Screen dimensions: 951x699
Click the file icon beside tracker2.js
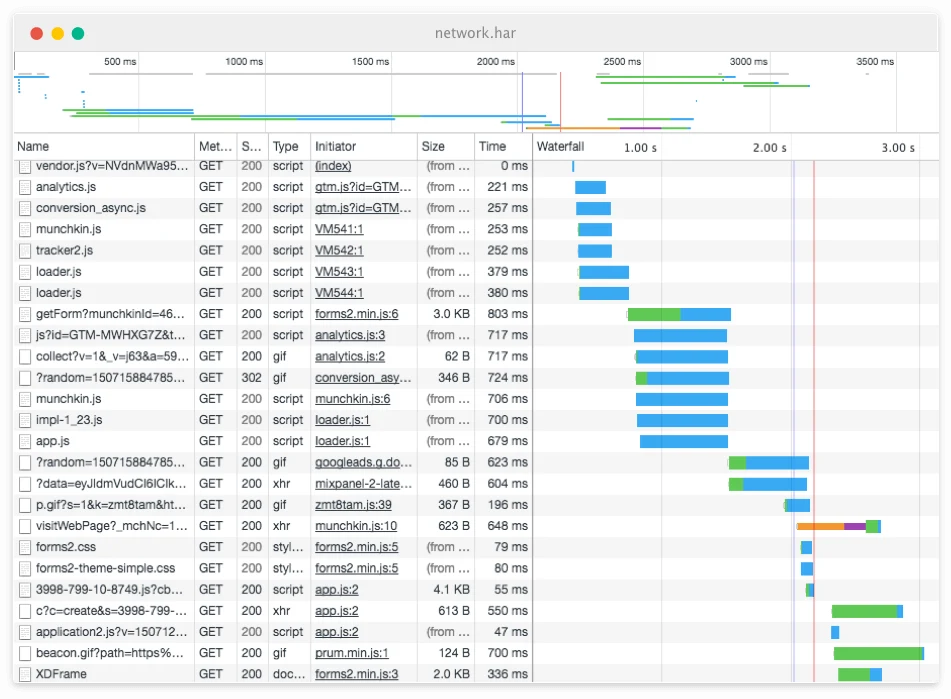pos(25,251)
